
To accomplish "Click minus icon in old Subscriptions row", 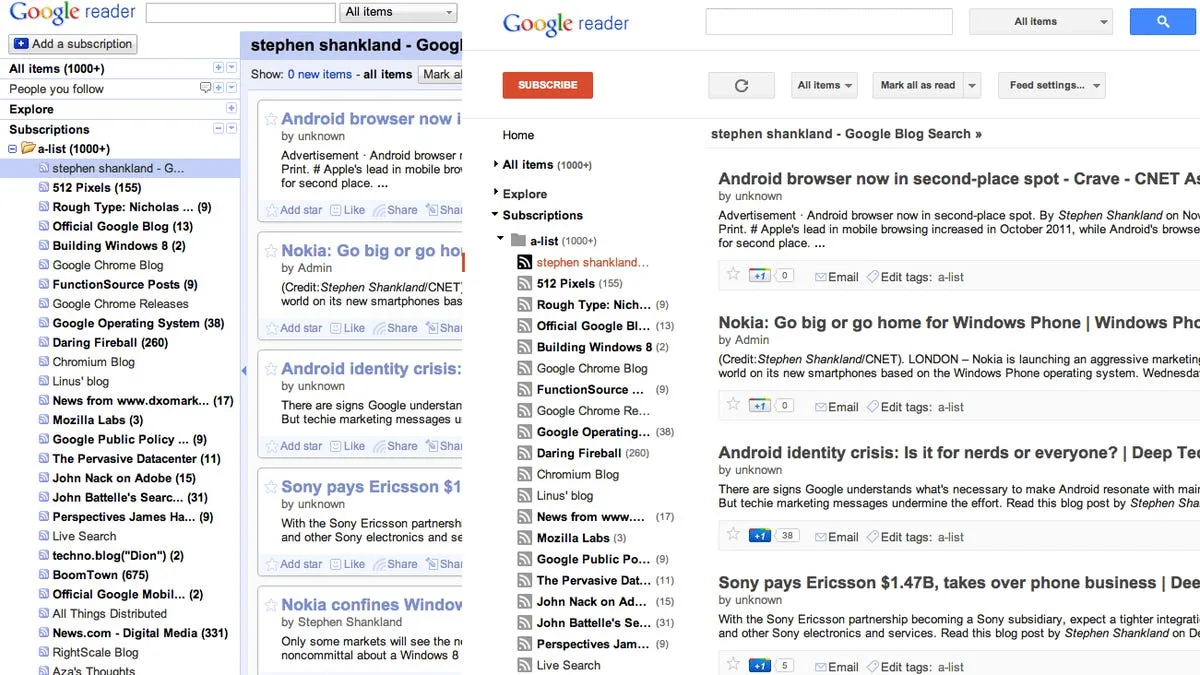I will pos(219,129).
